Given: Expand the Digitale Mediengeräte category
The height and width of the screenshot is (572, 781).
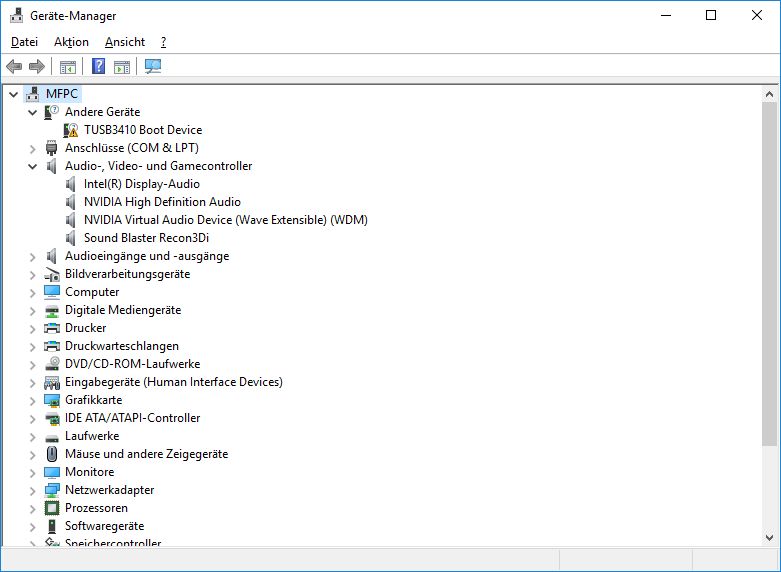Looking at the screenshot, I should [32, 310].
